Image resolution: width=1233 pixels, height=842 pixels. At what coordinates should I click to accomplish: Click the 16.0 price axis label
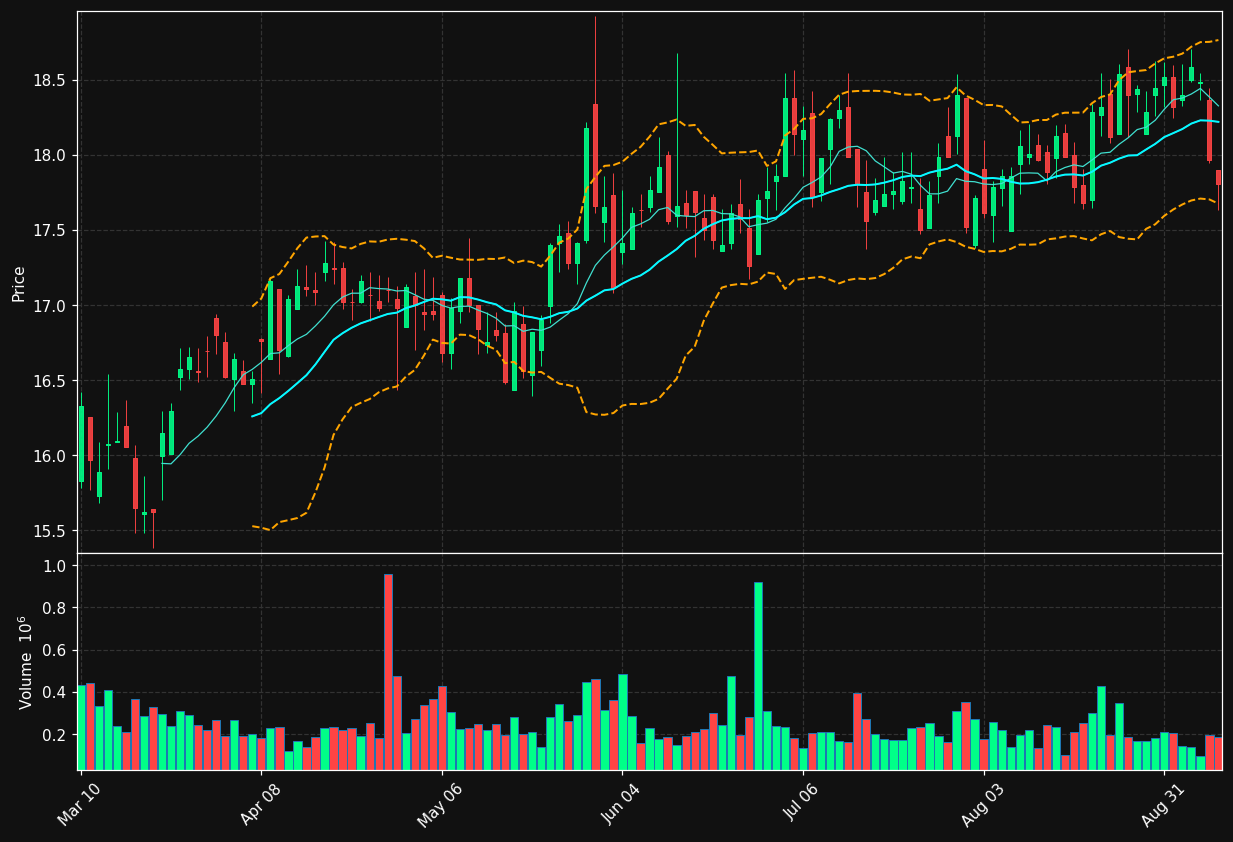pyautogui.click(x=50, y=456)
